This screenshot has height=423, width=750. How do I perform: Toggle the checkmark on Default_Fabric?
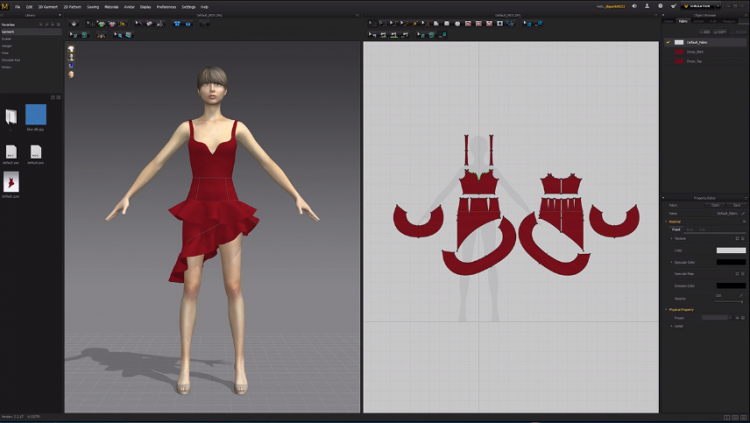tap(667, 42)
